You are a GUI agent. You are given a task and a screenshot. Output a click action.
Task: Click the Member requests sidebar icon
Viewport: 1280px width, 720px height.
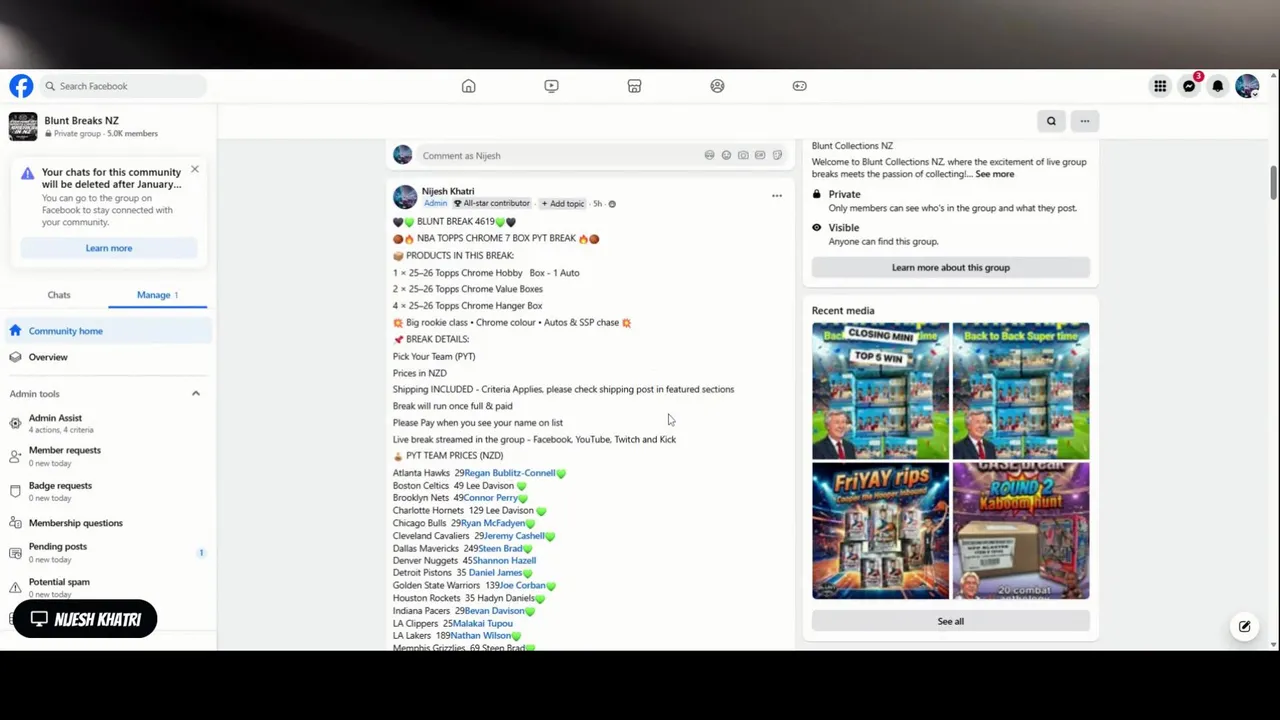point(15,456)
